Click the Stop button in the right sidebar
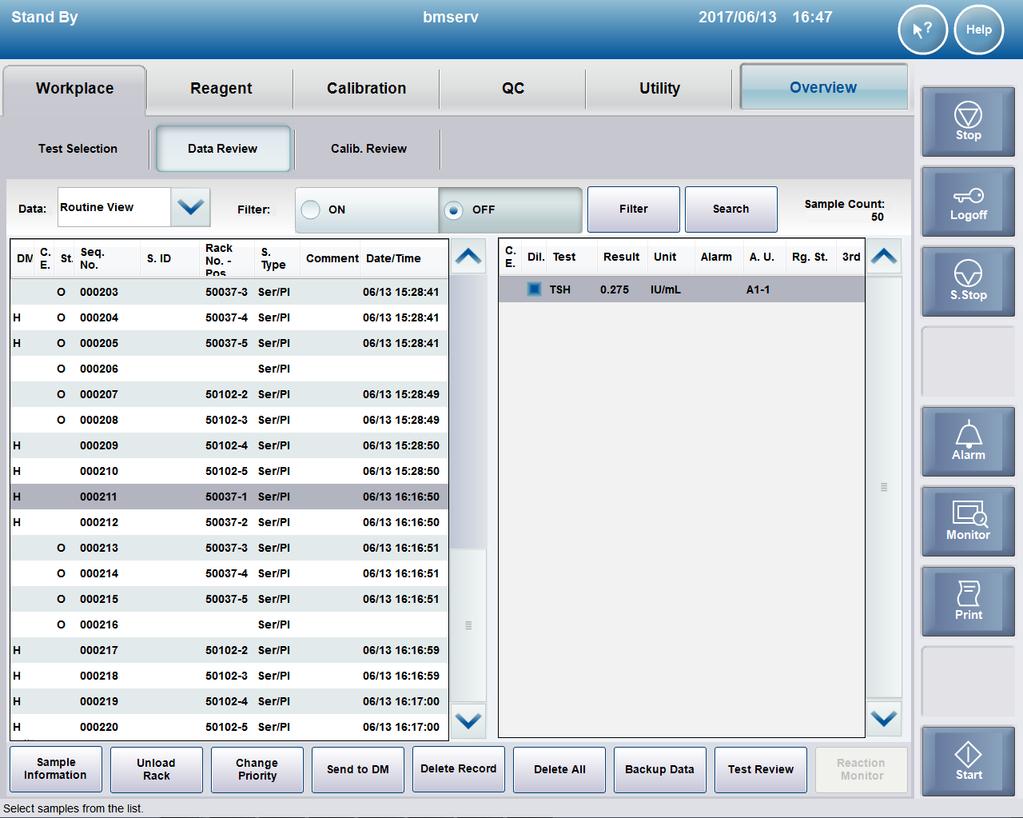Viewport: 1023px width, 818px height. tap(968, 122)
